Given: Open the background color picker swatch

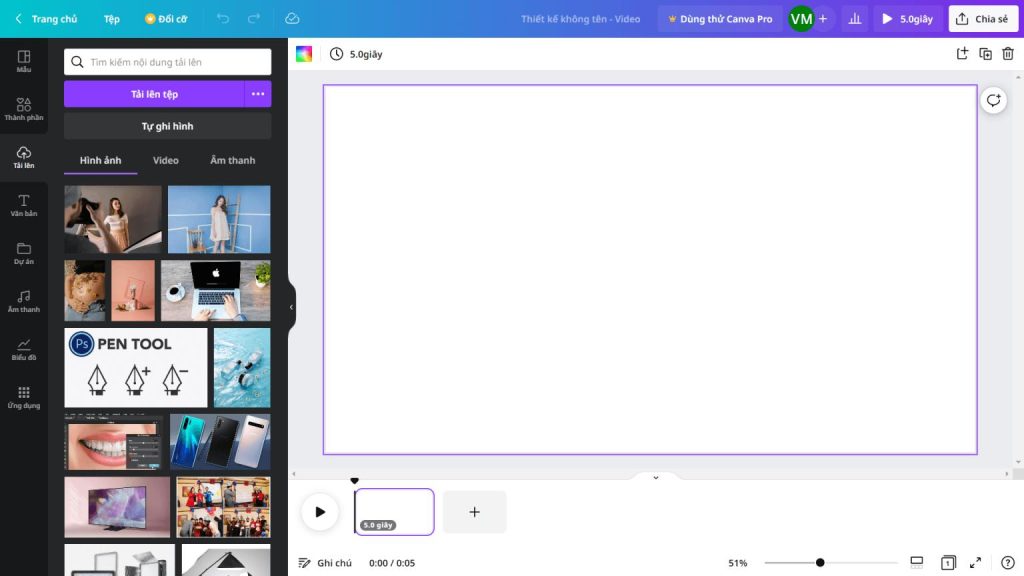Looking at the screenshot, I should point(304,54).
